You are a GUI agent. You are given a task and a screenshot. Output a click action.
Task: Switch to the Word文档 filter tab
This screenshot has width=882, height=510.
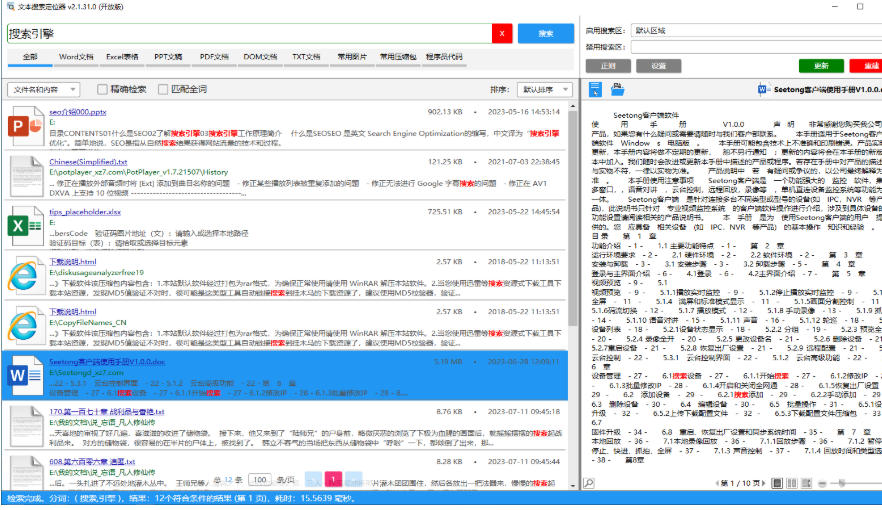(78, 57)
